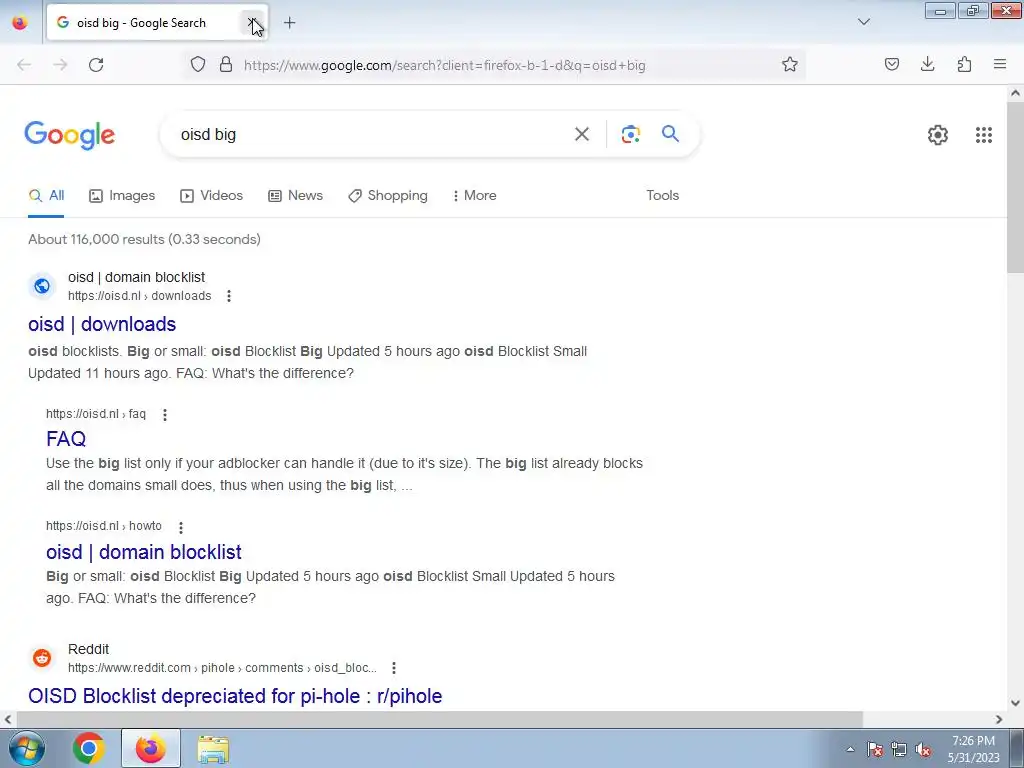Expand the More search filters menu
The height and width of the screenshot is (768, 1024).
[x=475, y=195]
